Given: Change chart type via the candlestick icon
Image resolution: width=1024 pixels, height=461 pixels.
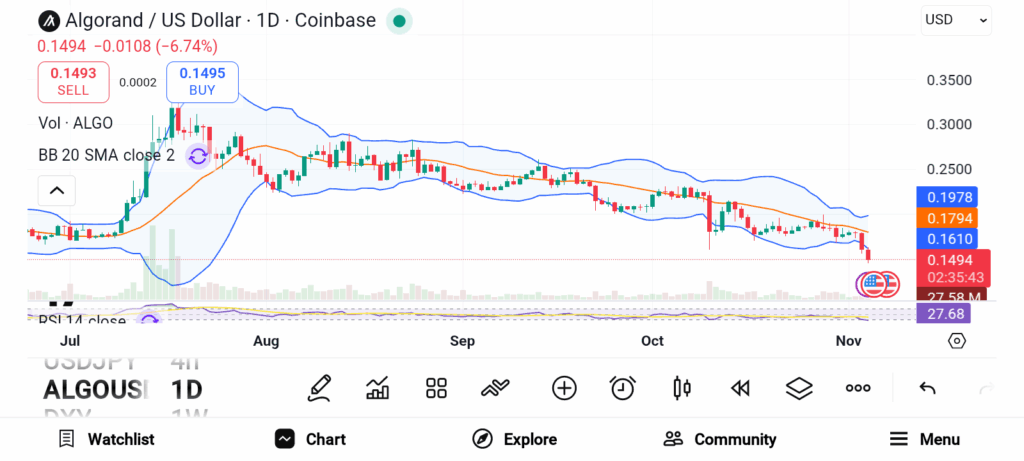Looking at the screenshot, I should coord(683,388).
